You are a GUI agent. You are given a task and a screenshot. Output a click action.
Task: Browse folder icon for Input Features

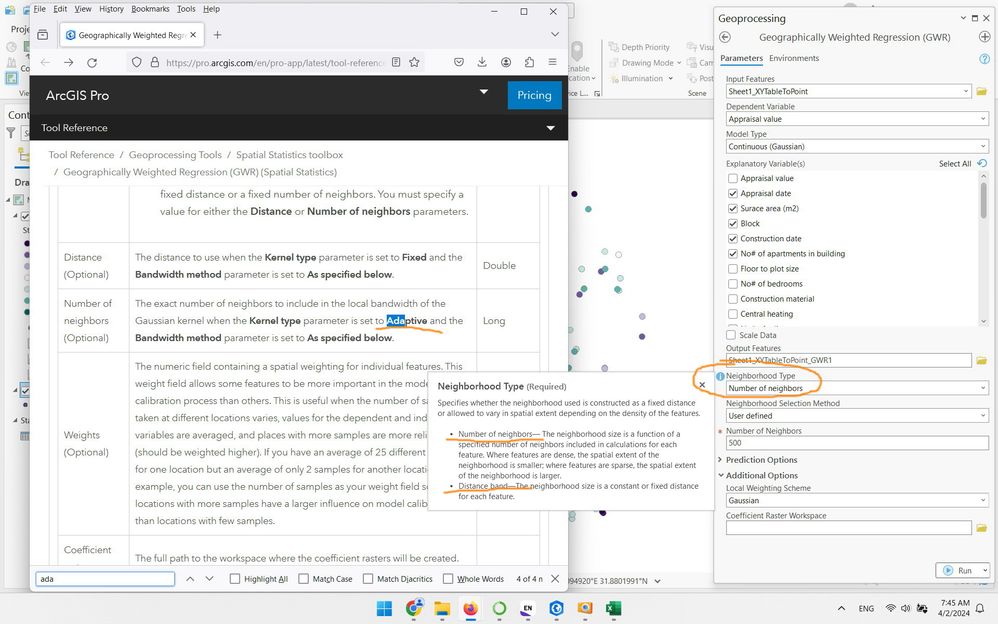981,92
